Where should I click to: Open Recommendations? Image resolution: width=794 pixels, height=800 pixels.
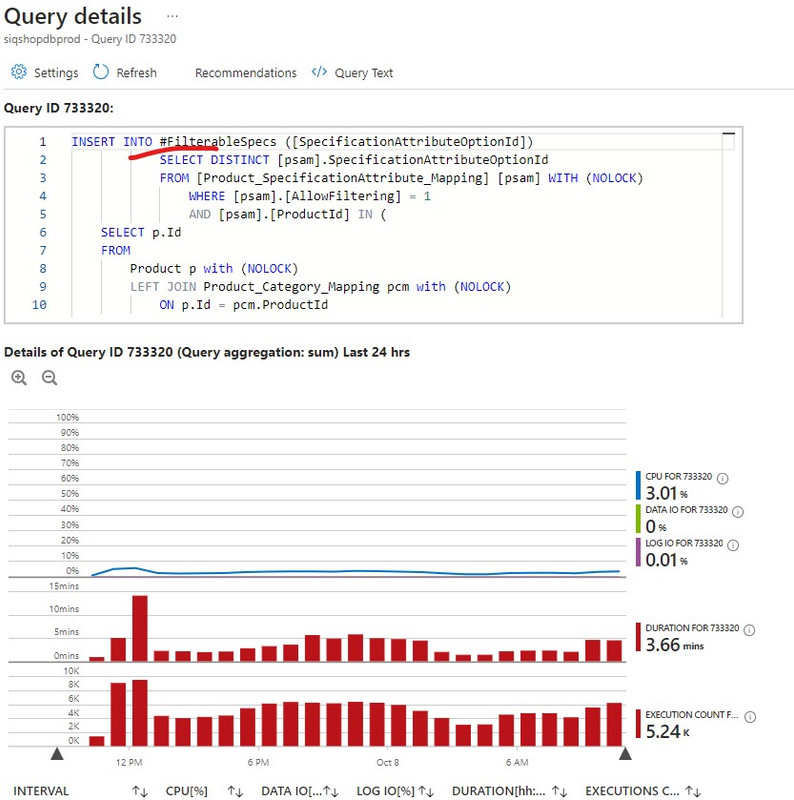(x=245, y=73)
